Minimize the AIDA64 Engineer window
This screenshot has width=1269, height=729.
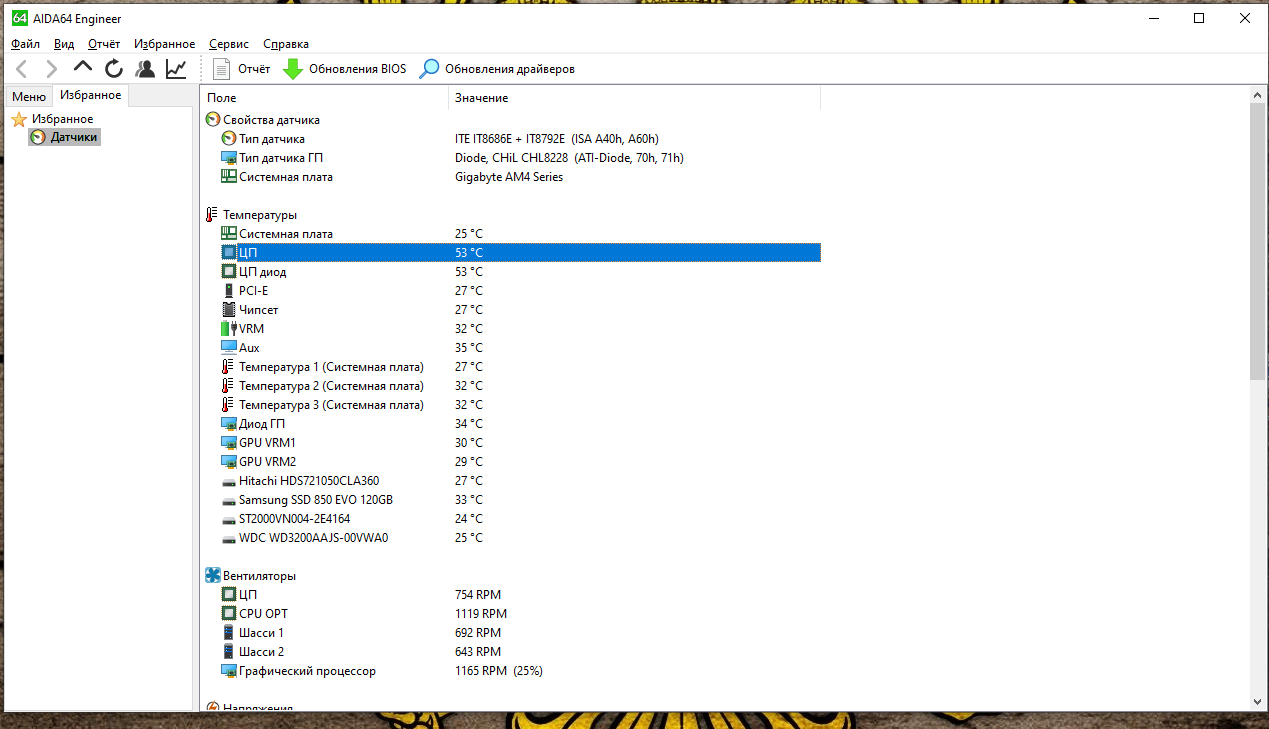tap(1153, 18)
